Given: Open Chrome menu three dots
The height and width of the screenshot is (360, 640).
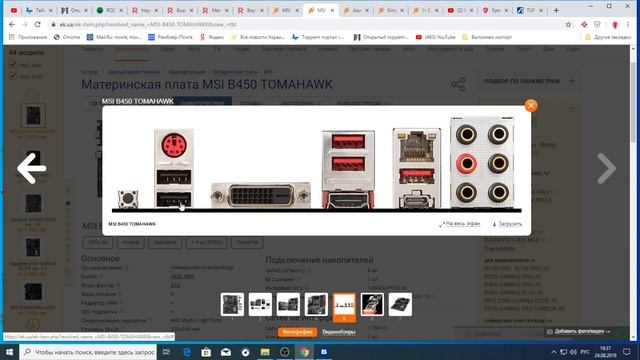Looking at the screenshot, I should point(628,24).
